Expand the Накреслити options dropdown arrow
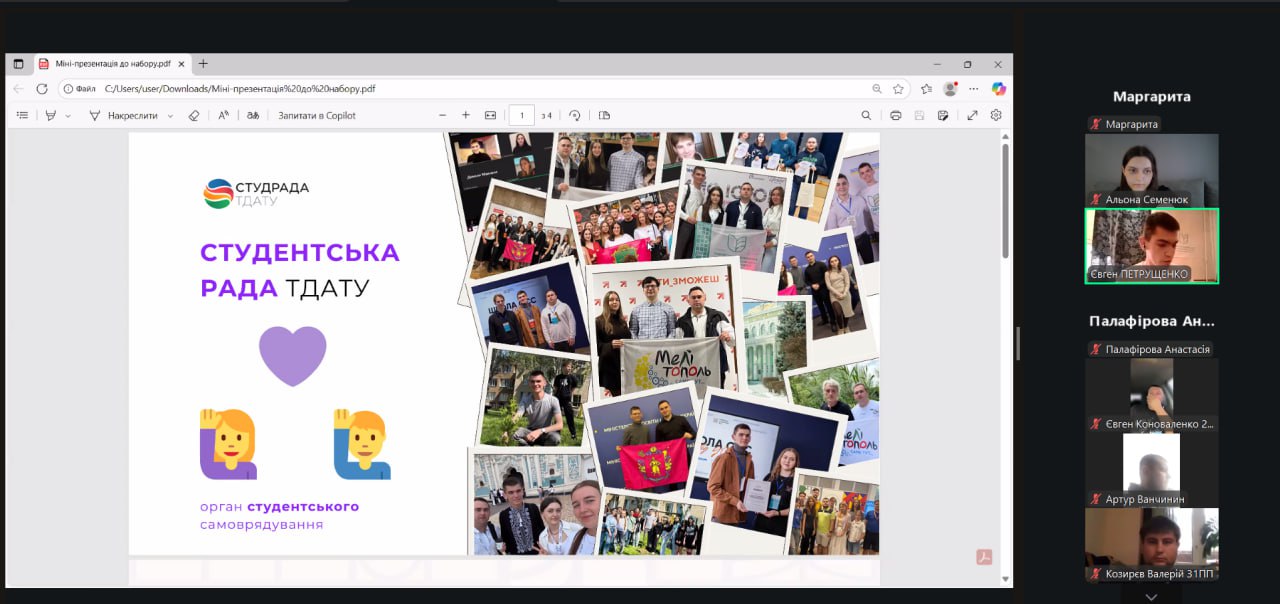The image size is (1280, 604). click(170, 116)
